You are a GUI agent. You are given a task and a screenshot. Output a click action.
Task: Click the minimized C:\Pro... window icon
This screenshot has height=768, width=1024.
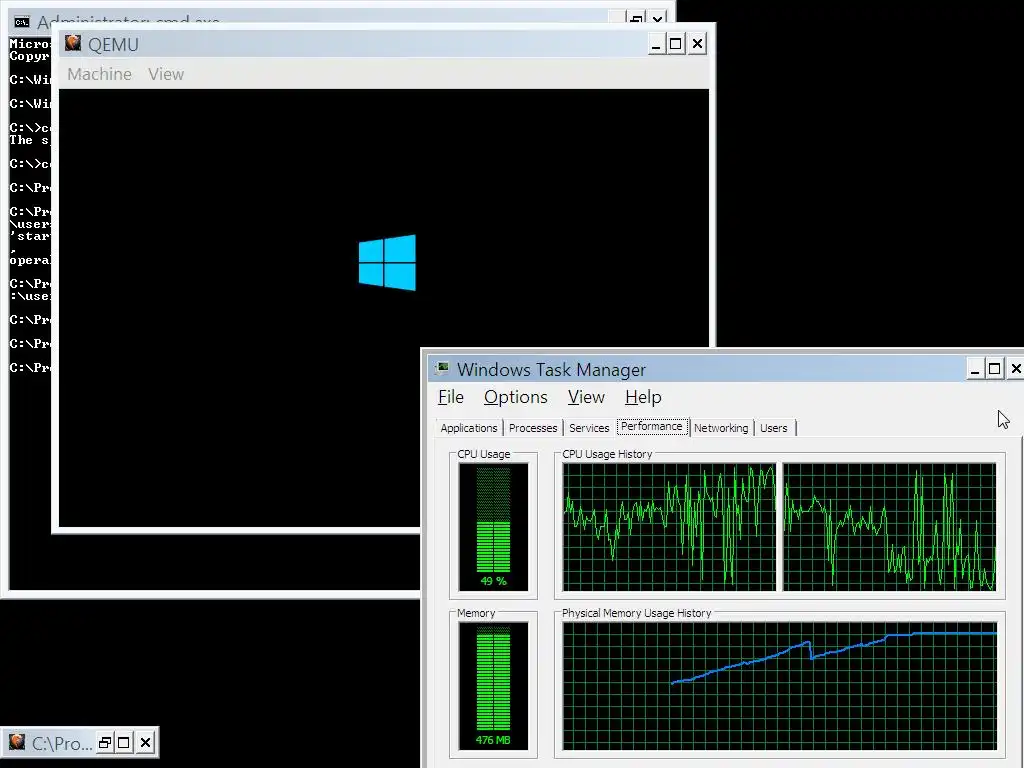tap(17, 742)
